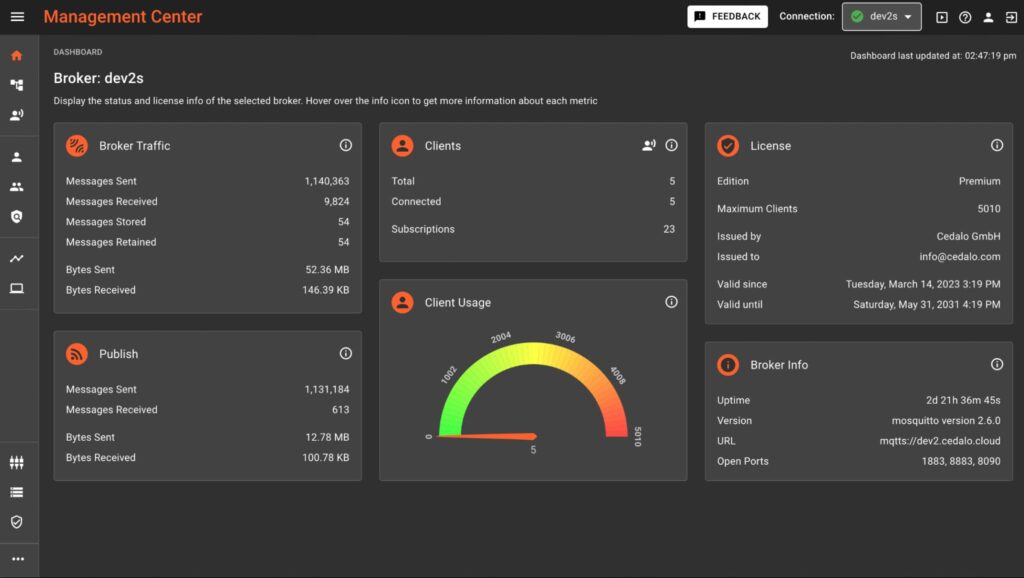The width and height of the screenshot is (1024, 578).
Task: Click the logout icon in header
Action: [x=1011, y=17]
